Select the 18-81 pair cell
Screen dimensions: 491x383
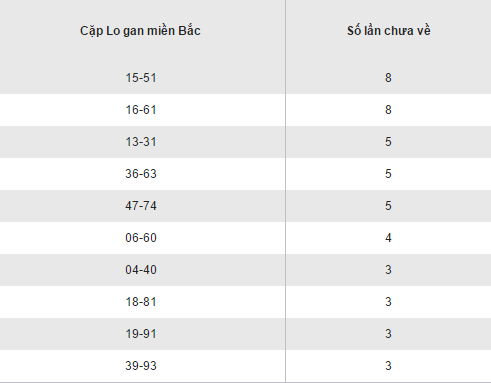coord(141,302)
